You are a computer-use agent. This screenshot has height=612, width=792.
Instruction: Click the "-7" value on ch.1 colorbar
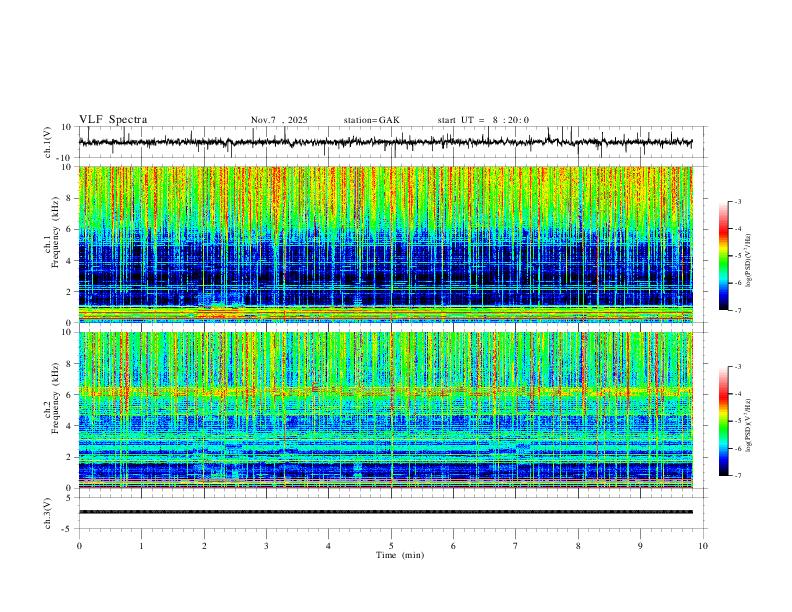tap(738, 310)
